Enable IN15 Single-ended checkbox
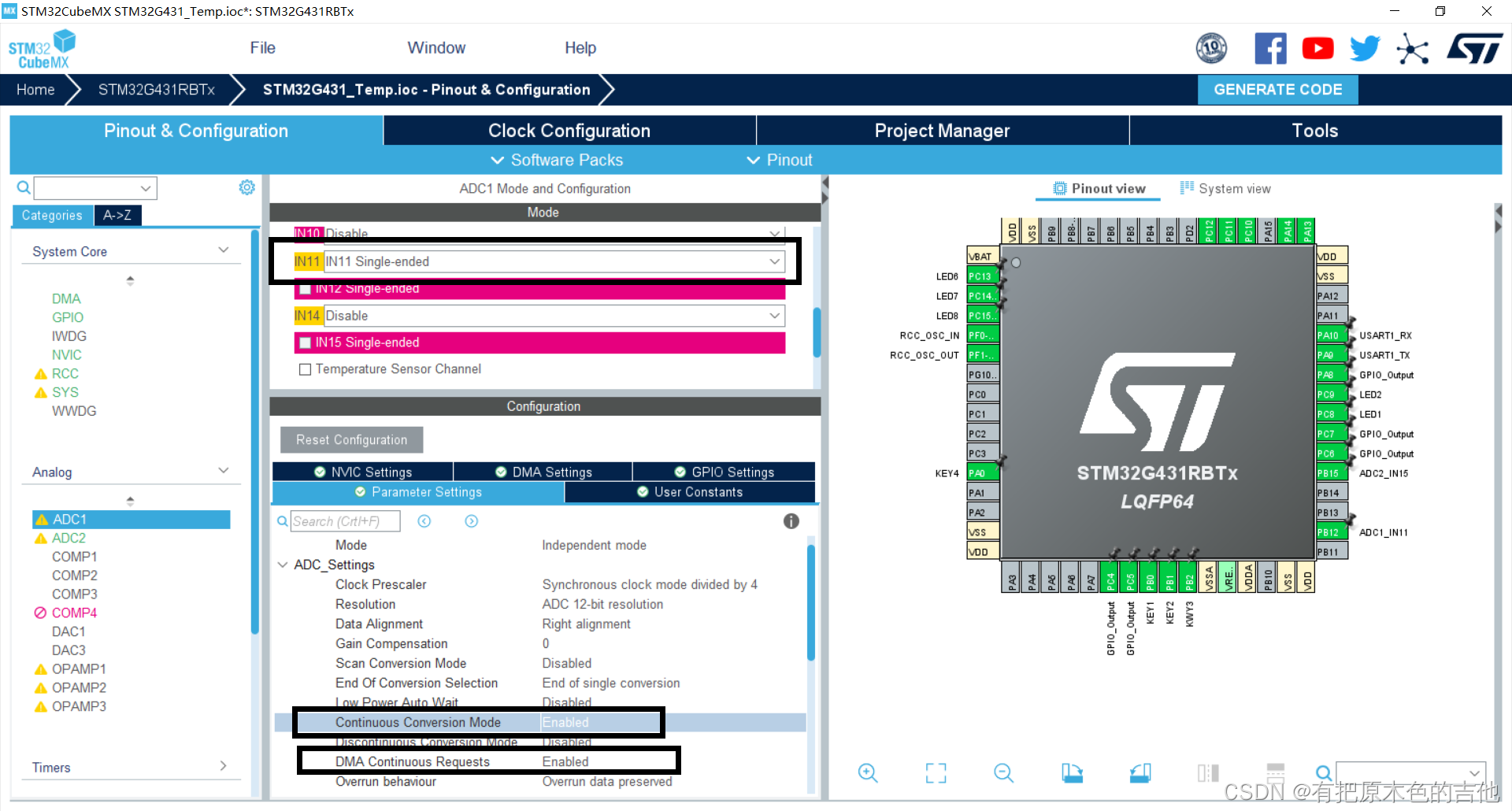1512x811 pixels. coord(306,343)
